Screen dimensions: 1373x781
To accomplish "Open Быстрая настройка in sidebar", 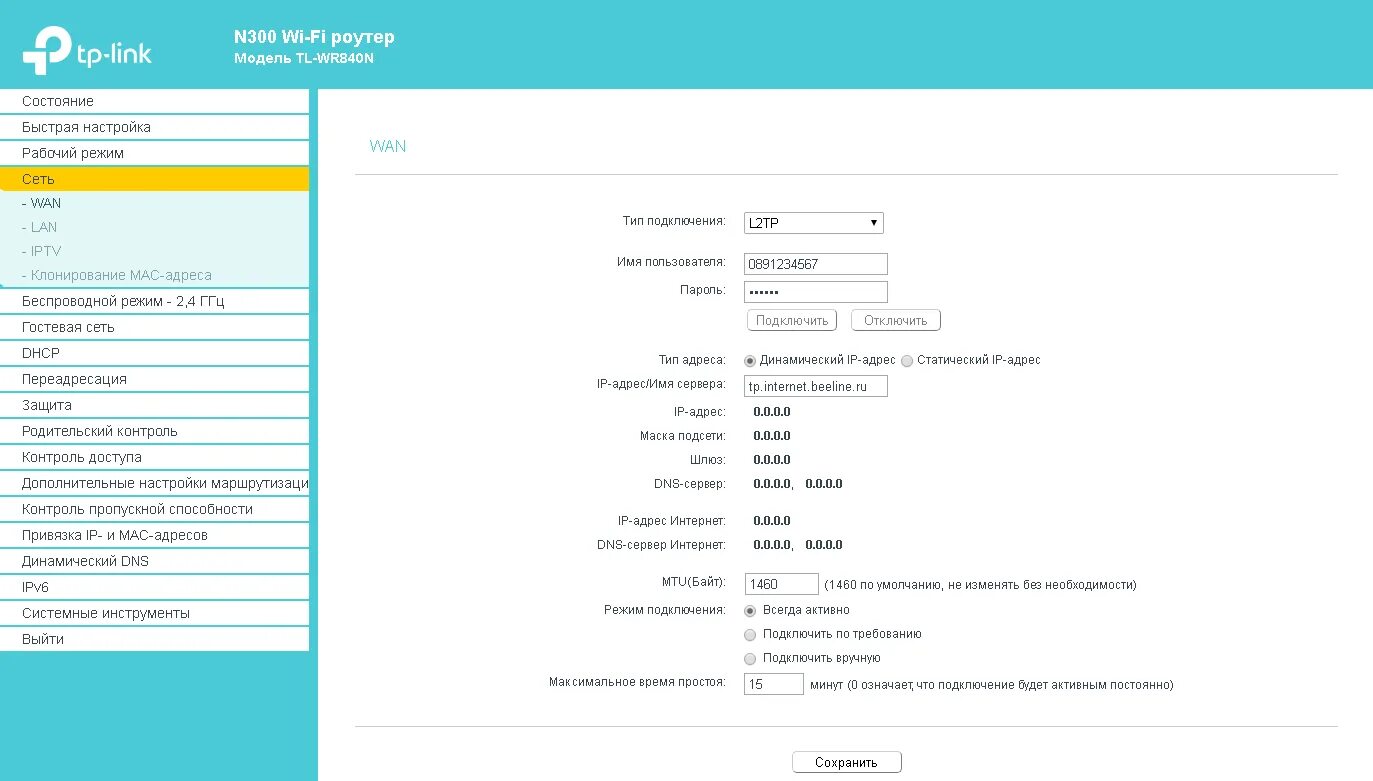I will point(154,127).
